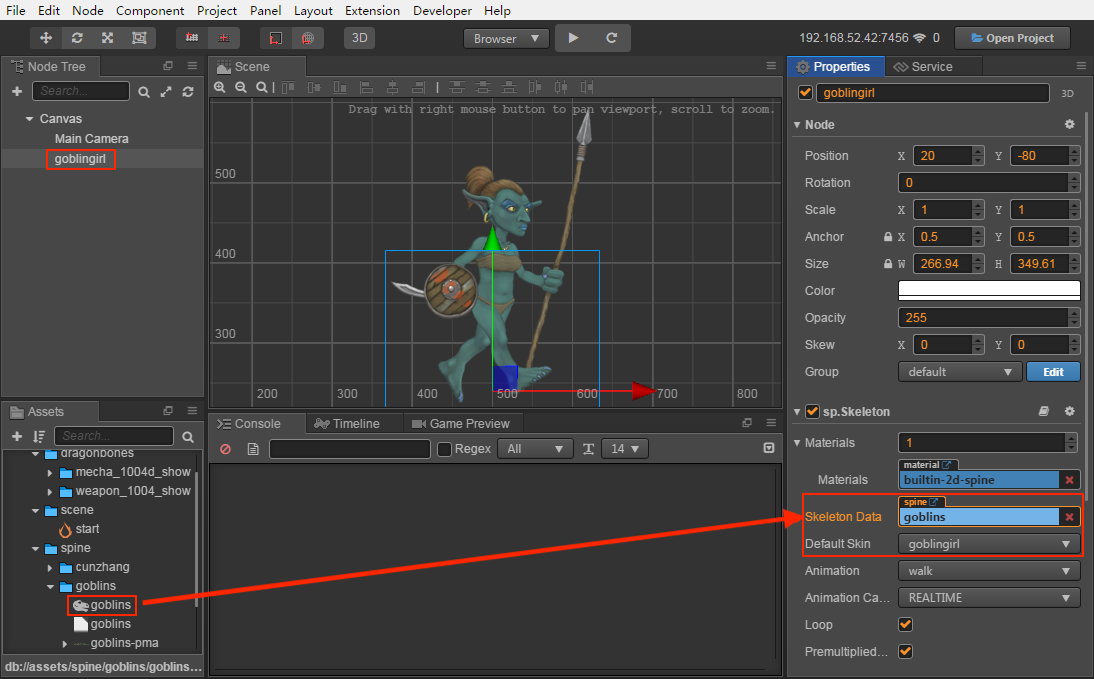Open the Node section gear settings
The image size is (1094, 679).
tap(1070, 124)
